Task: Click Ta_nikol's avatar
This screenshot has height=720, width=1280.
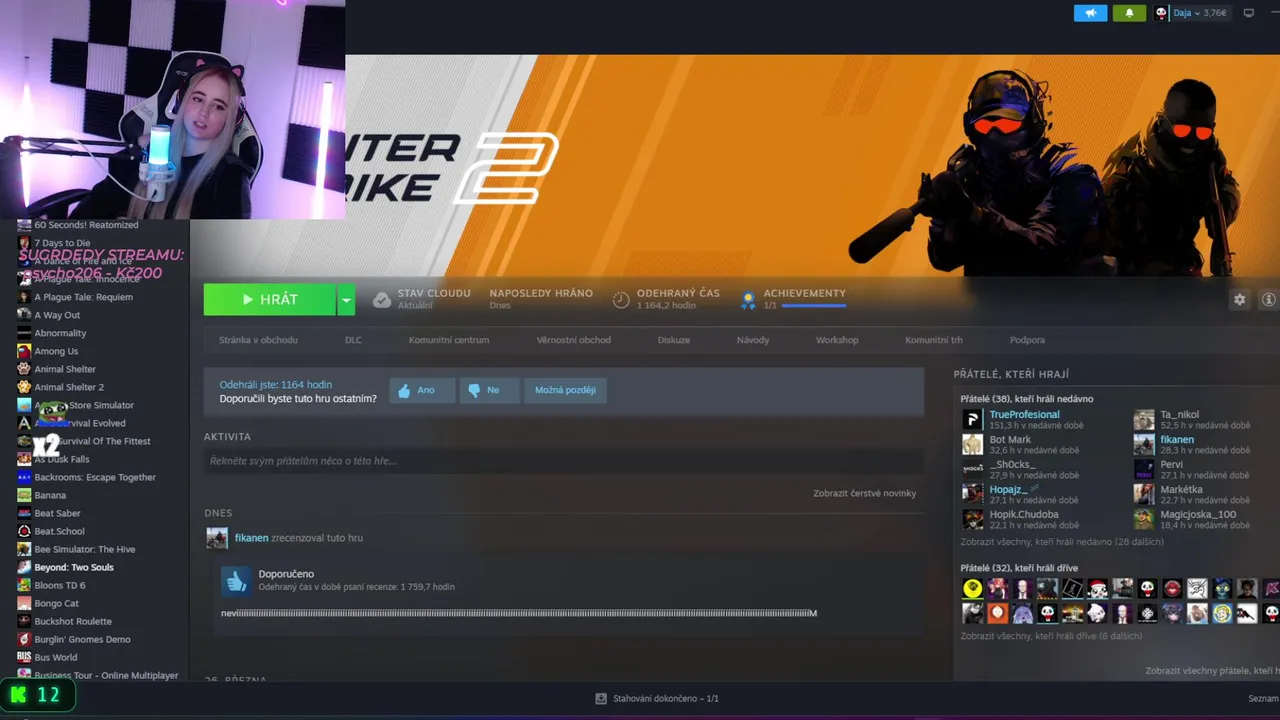Action: 1144,419
